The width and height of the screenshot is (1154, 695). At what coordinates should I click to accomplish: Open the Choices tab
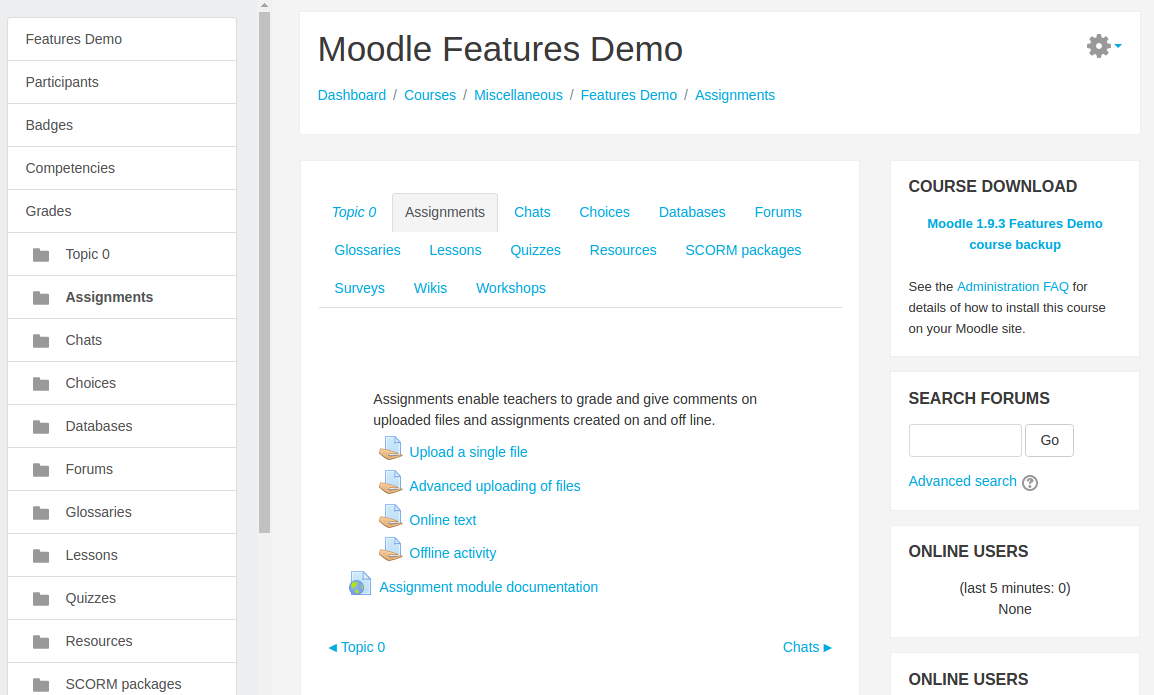pos(604,212)
